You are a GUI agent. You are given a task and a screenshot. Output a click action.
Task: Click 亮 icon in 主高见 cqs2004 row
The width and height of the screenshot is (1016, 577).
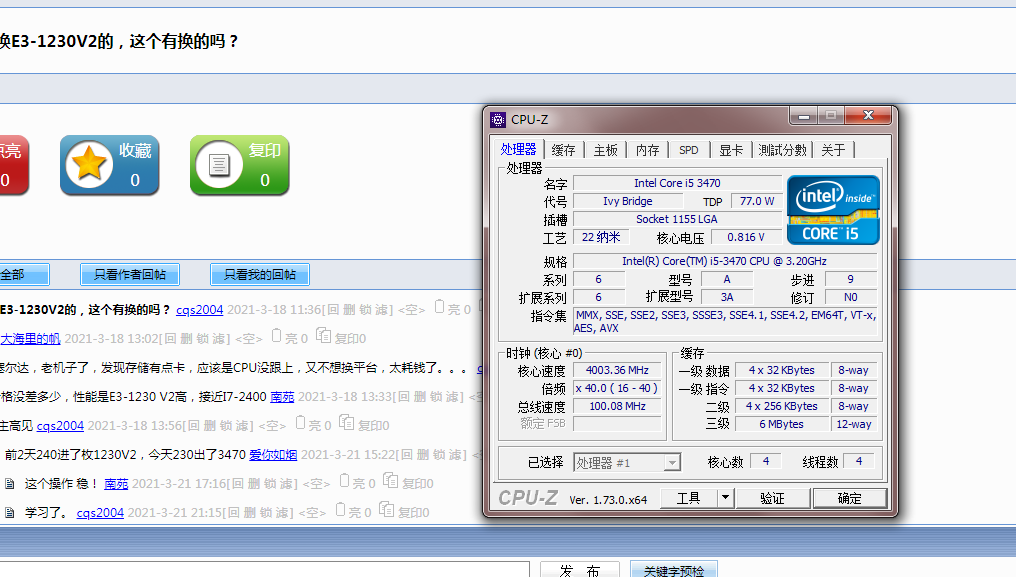coord(300,423)
